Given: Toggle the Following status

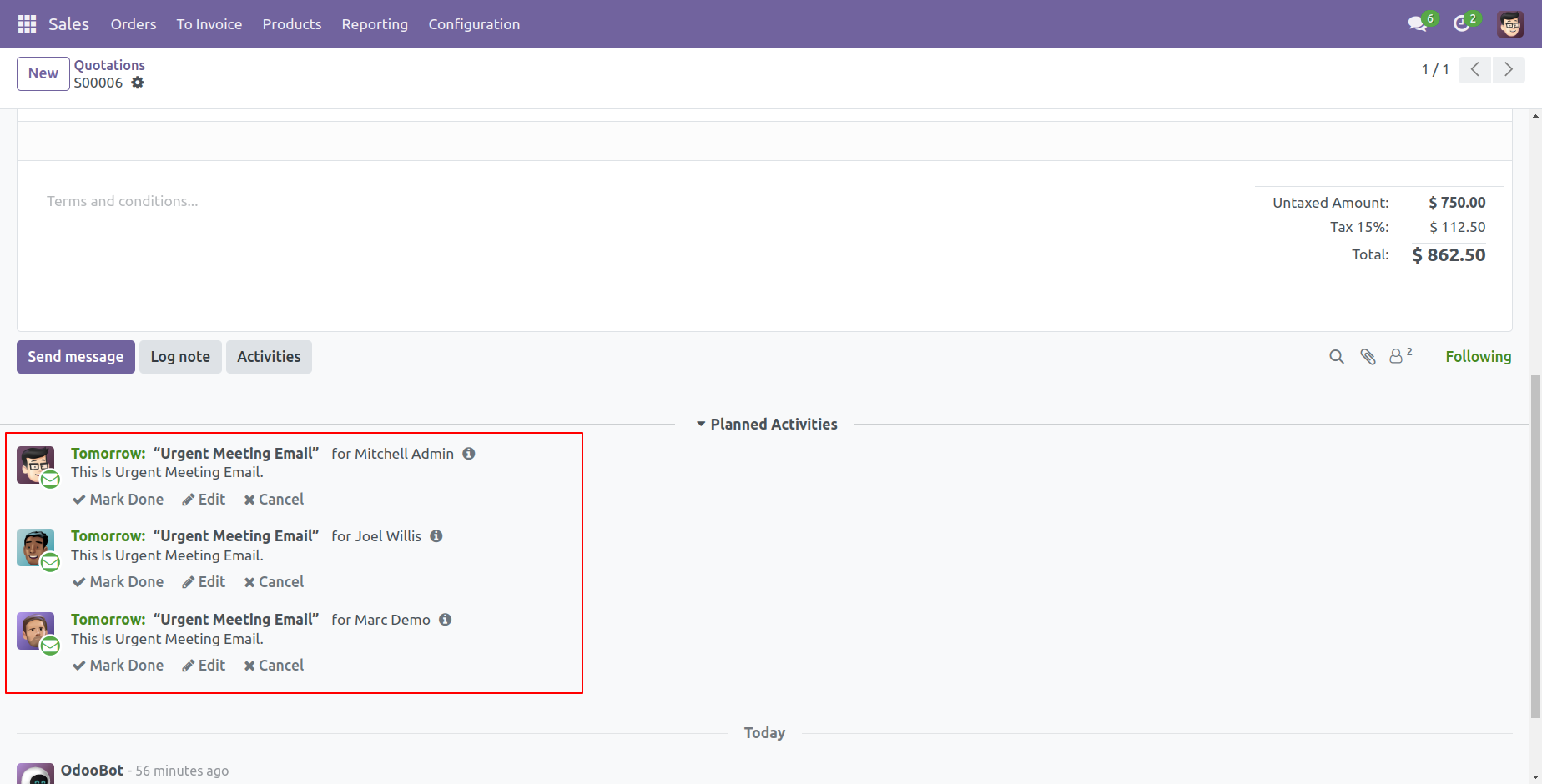Looking at the screenshot, I should [1479, 357].
